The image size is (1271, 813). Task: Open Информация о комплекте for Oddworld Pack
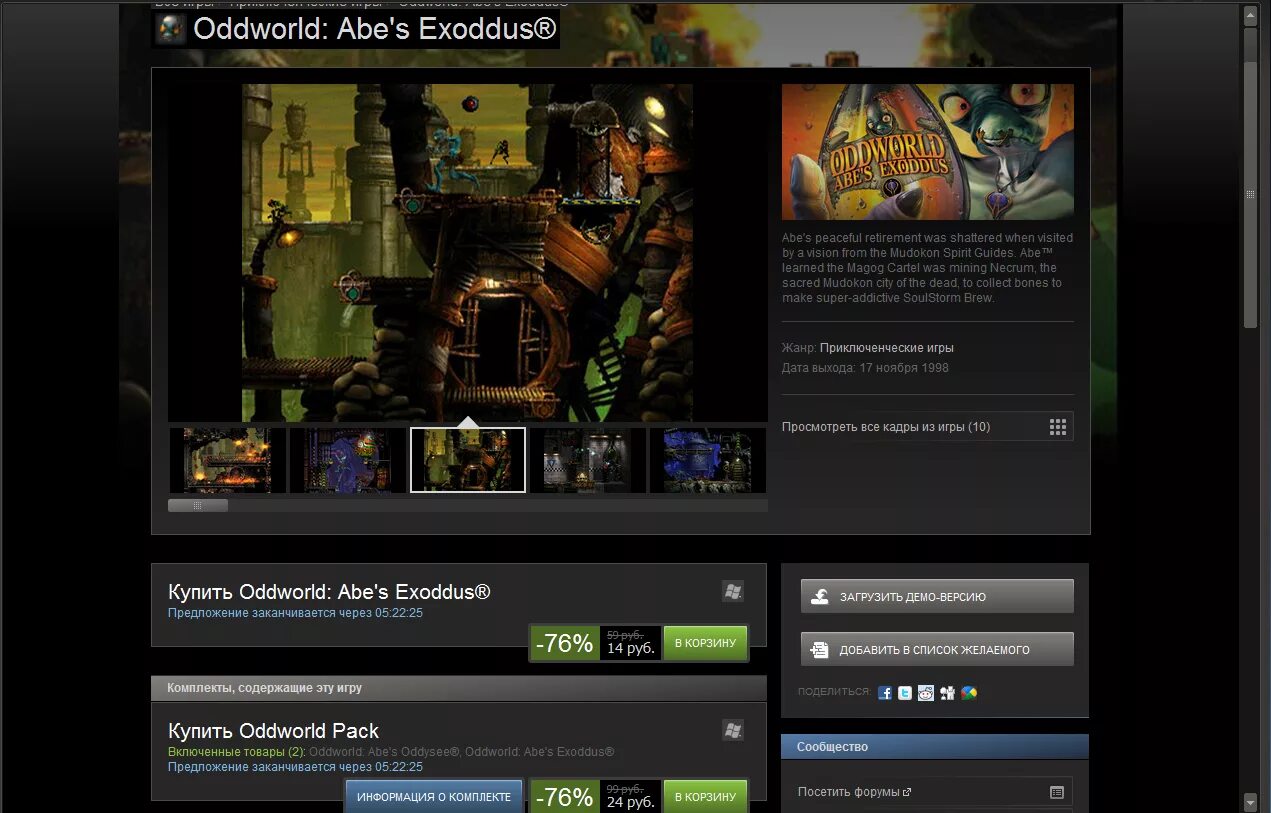(434, 797)
